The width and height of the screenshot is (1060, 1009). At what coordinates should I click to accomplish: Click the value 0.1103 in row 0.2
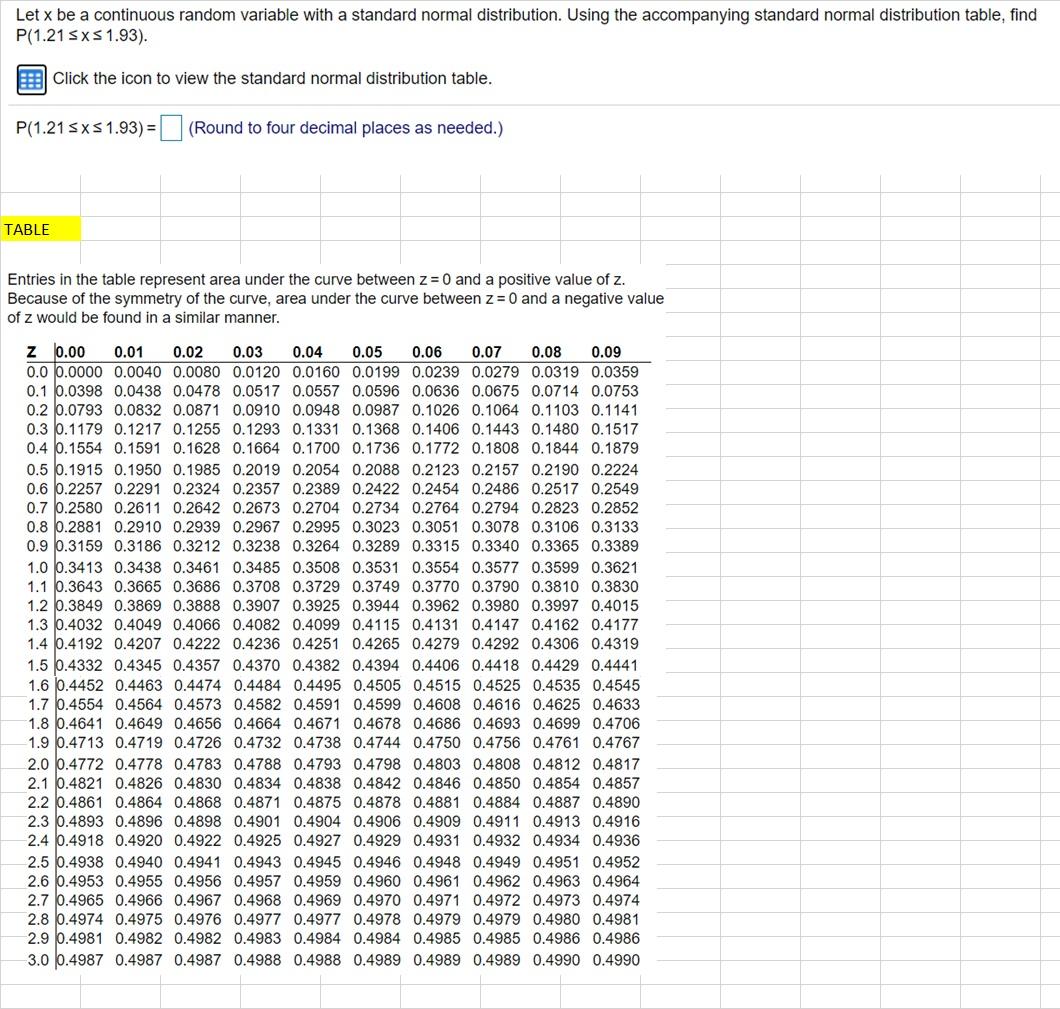coord(555,410)
